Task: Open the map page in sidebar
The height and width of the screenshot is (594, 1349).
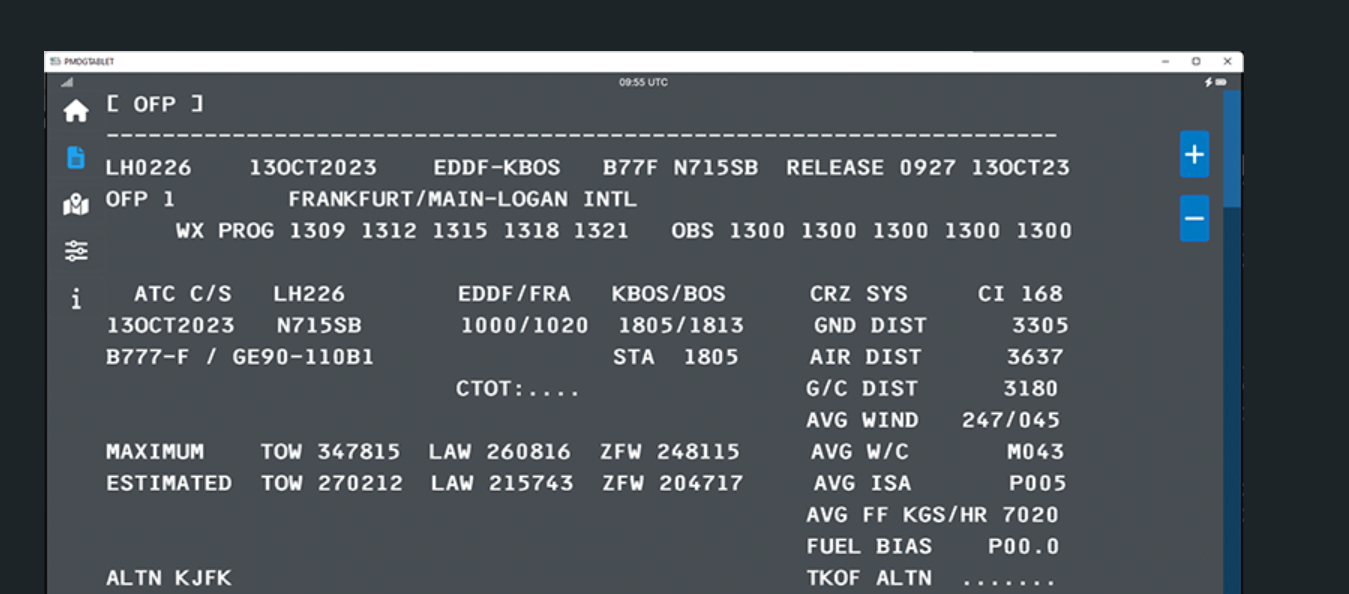Action: (x=76, y=205)
